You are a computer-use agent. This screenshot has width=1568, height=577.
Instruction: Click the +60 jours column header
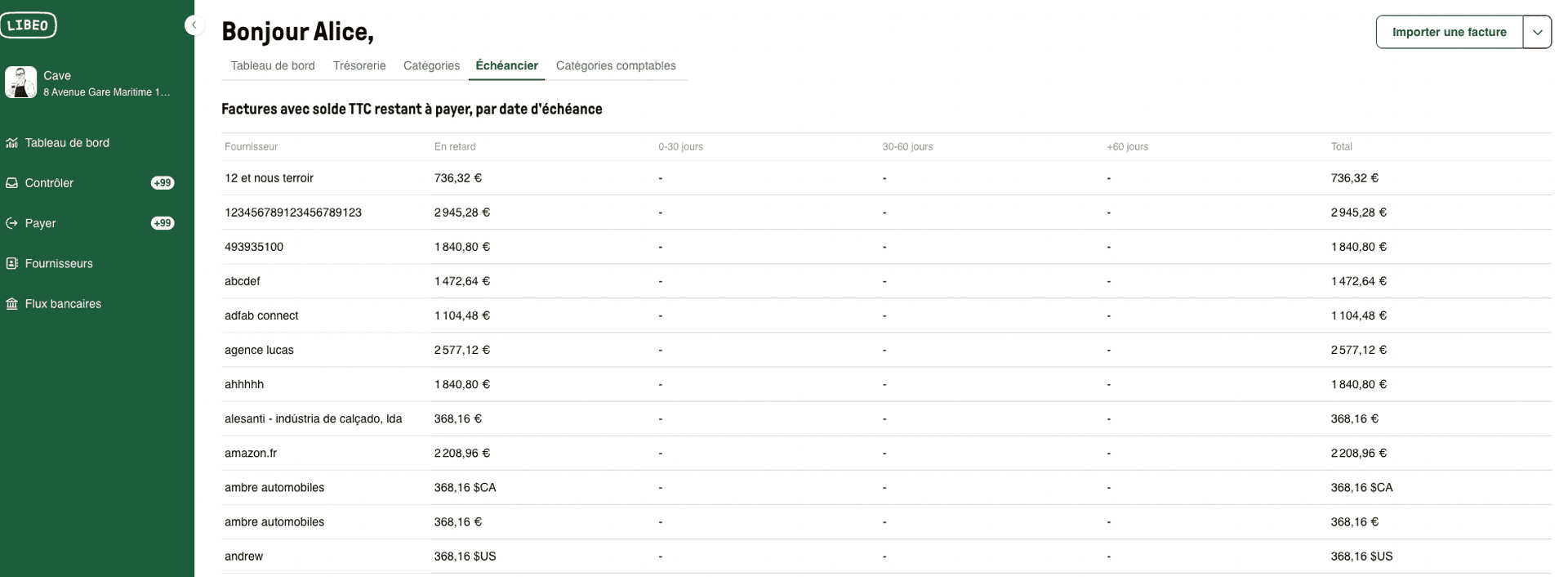tap(1127, 147)
